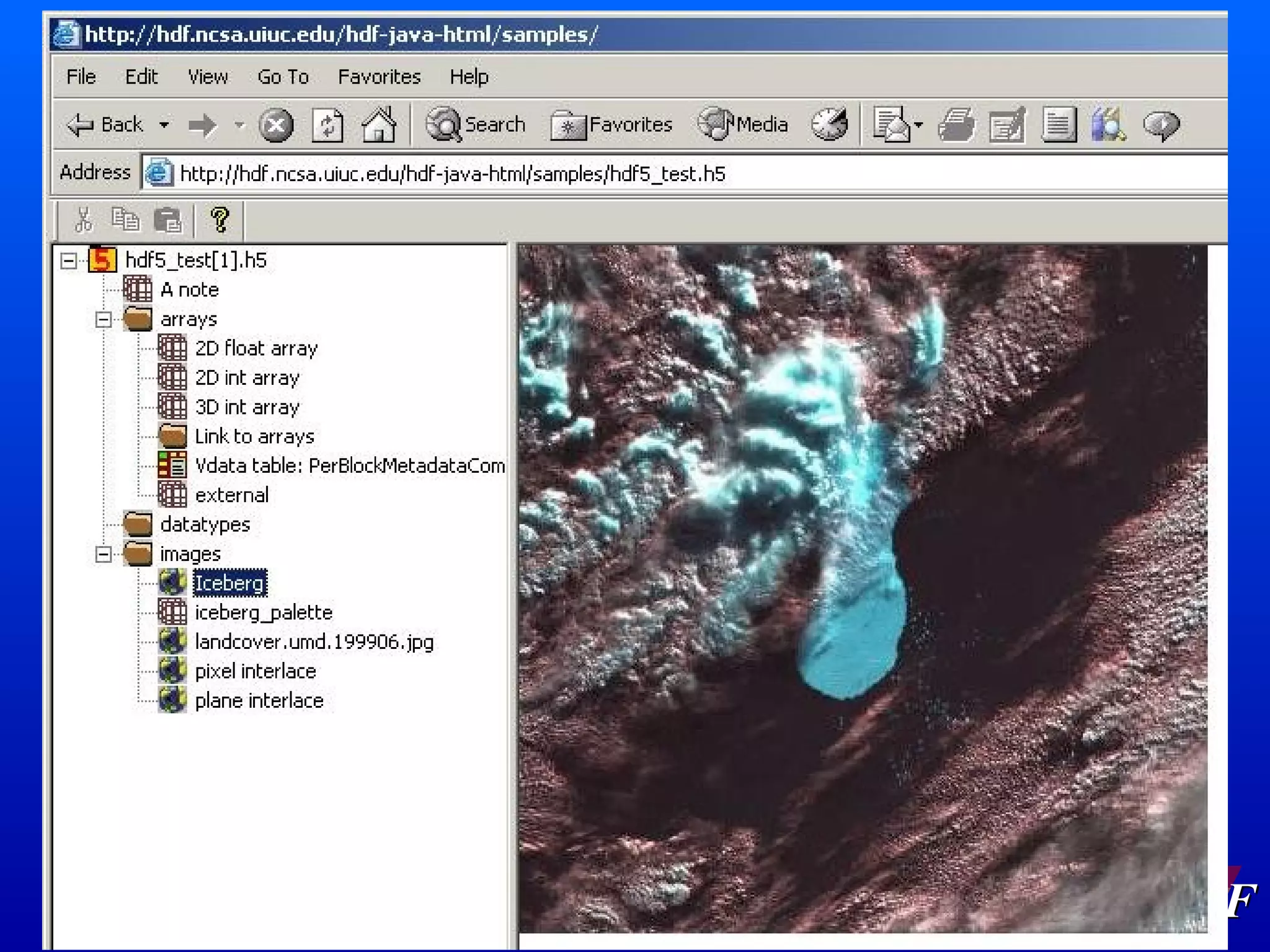This screenshot has width=1270, height=952.
Task: Click the Media toolbar button
Action: click(x=744, y=125)
